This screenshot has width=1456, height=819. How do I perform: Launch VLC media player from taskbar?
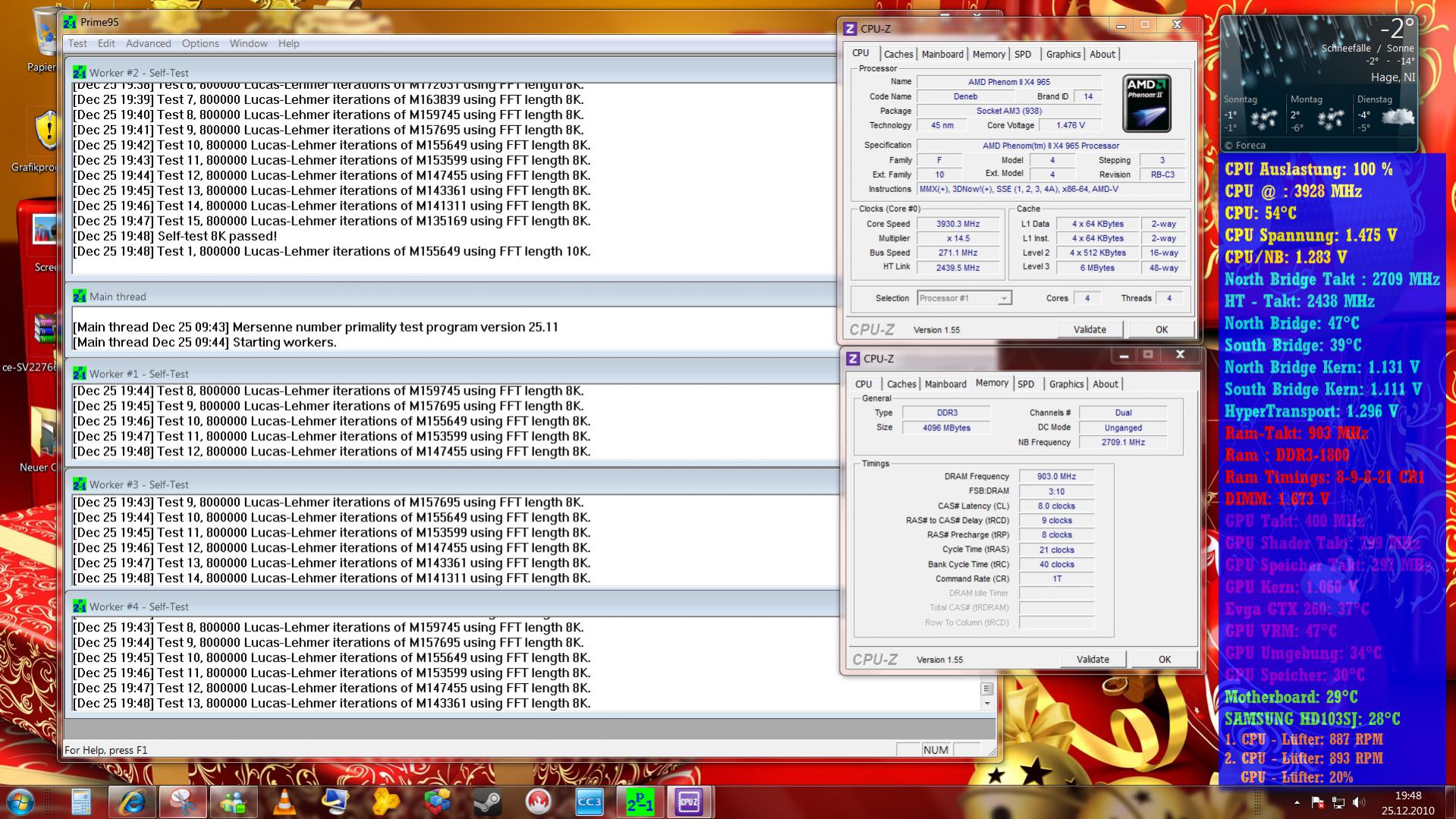[x=285, y=802]
